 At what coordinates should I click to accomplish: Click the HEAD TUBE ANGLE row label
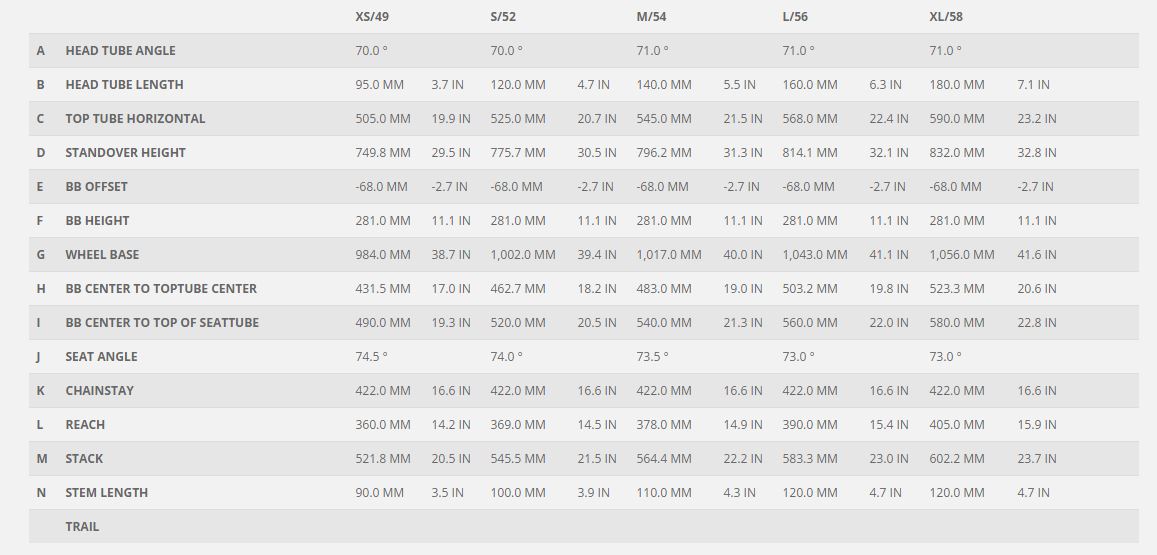(x=120, y=51)
